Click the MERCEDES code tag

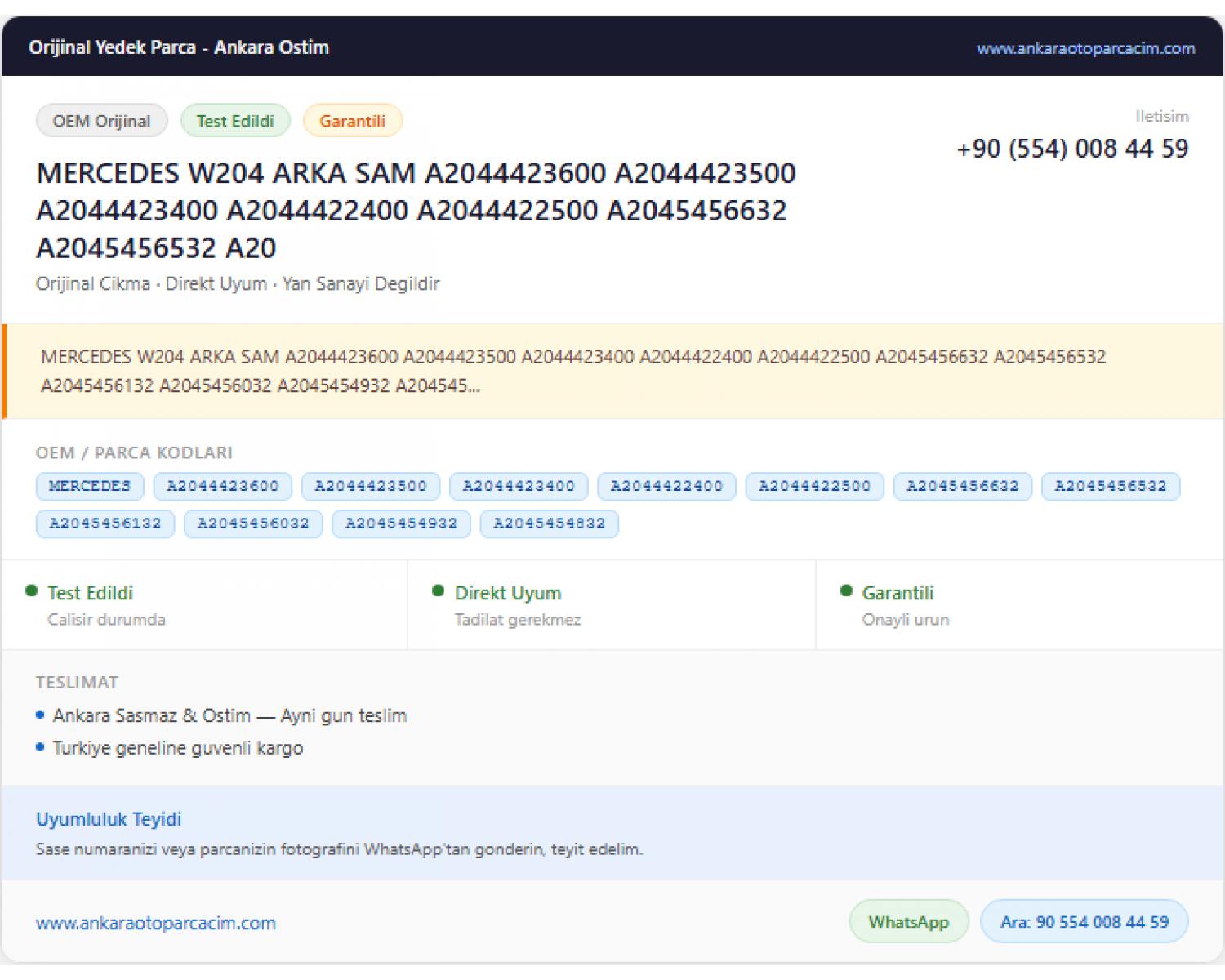[90, 486]
